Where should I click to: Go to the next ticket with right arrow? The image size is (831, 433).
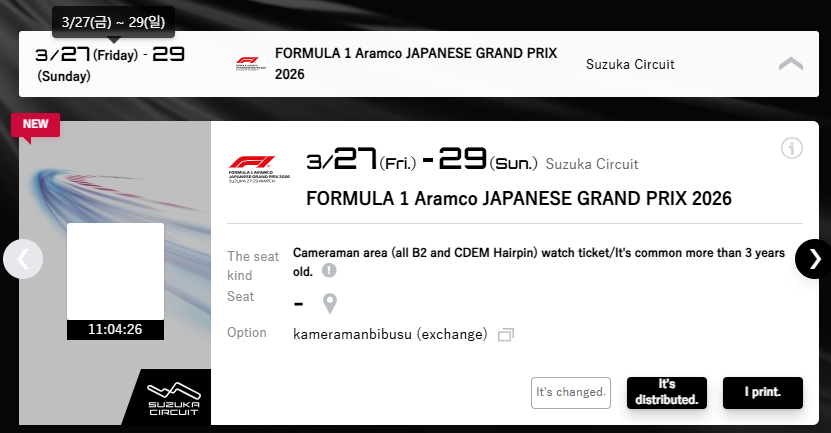click(x=814, y=259)
